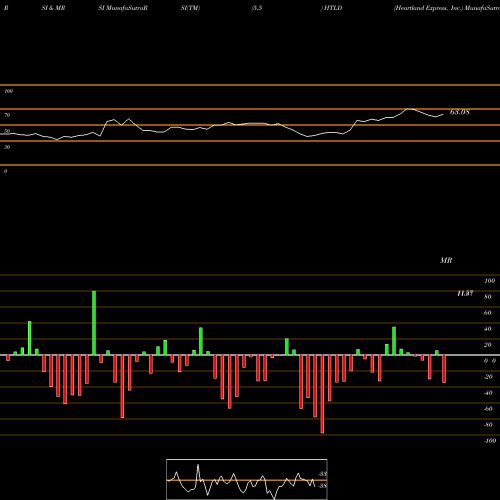Screen dimensions: 500x500
Task: Select the HTLD ticker text in header
Action: click(x=333, y=8)
